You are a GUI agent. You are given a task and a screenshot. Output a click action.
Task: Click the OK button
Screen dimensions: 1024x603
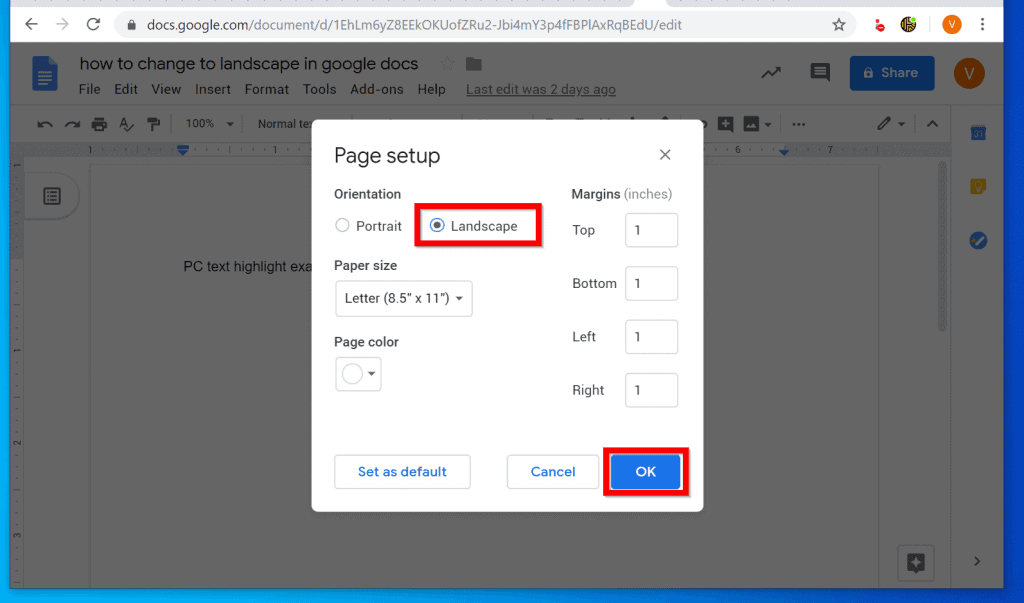pyautogui.click(x=645, y=472)
